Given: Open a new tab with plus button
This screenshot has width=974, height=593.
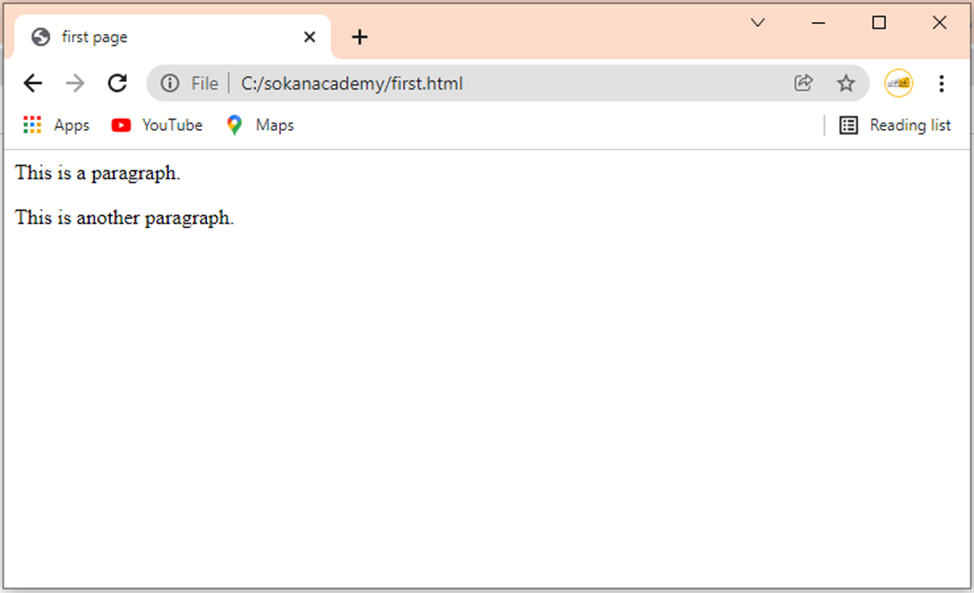Looking at the screenshot, I should (x=360, y=37).
